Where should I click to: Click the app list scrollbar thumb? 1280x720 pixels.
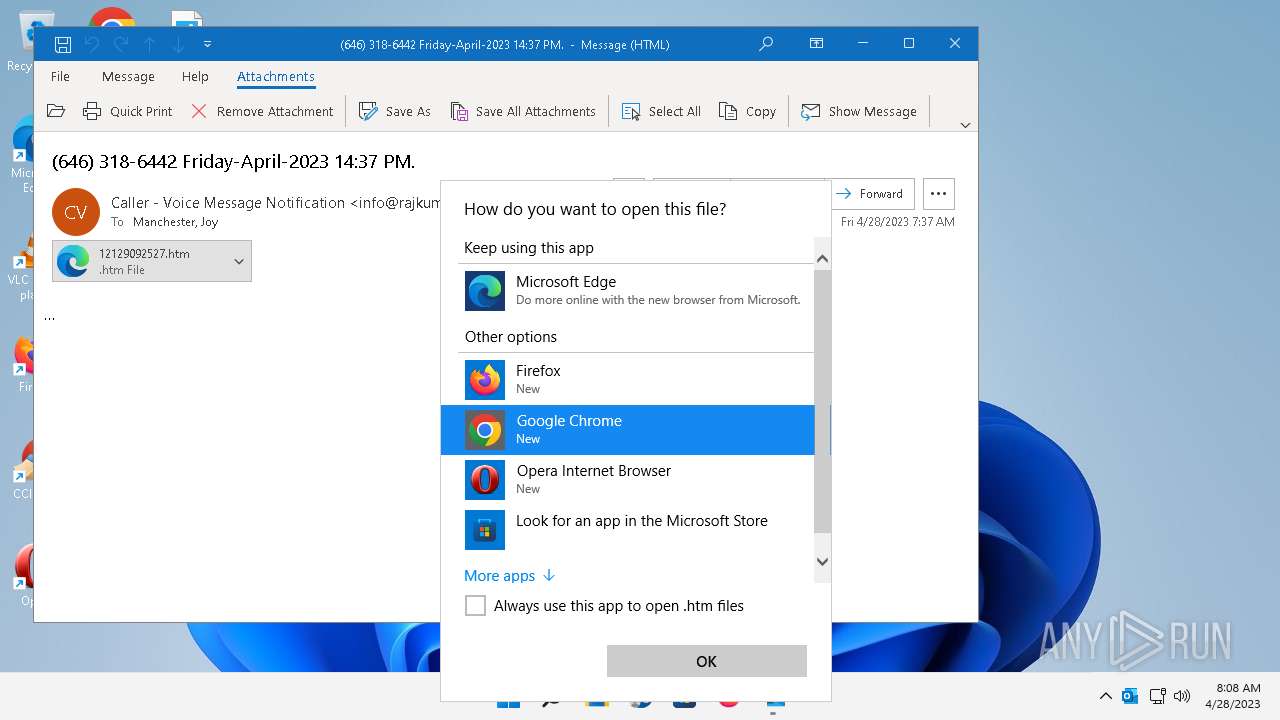pyautogui.click(x=822, y=400)
